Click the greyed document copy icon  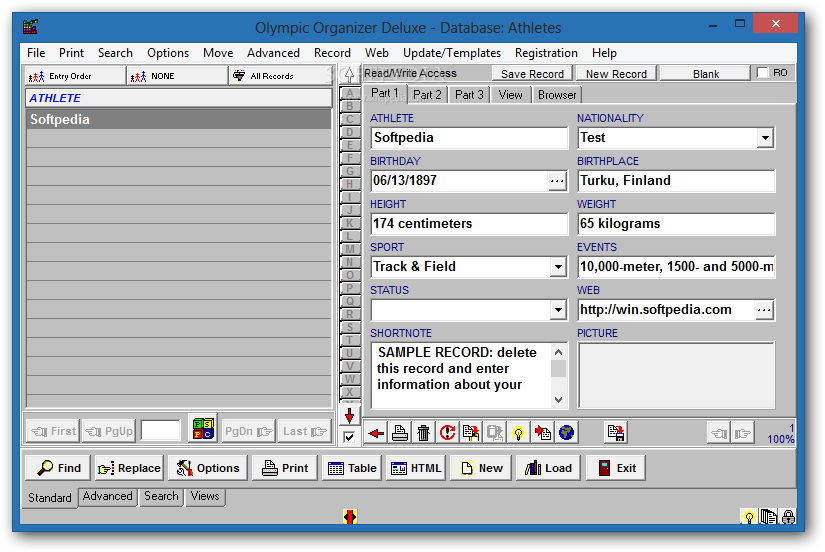[495, 433]
